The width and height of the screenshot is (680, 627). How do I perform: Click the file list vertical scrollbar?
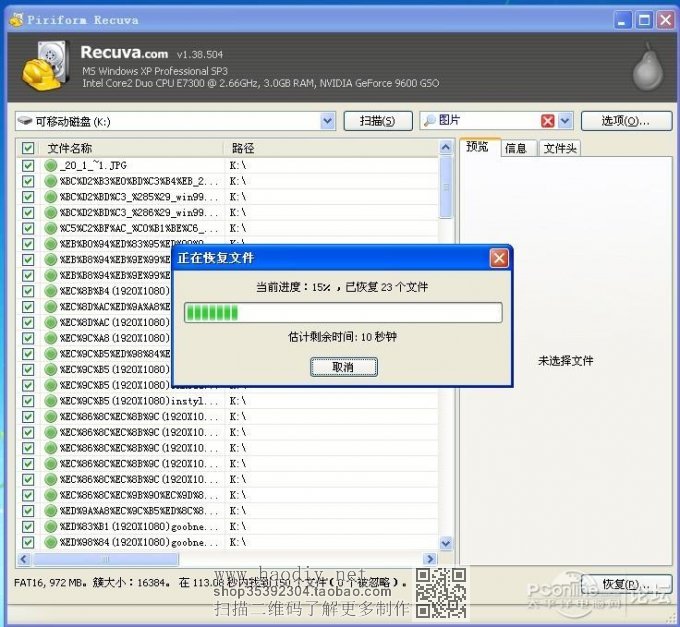point(445,350)
